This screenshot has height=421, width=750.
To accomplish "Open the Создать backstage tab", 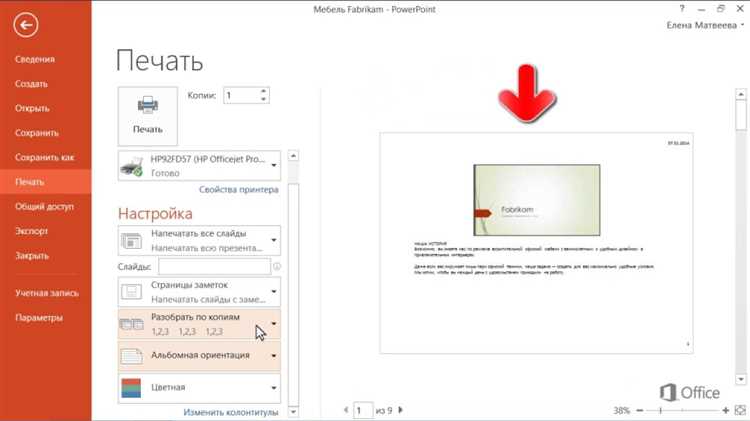I will pyautogui.click(x=31, y=84).
